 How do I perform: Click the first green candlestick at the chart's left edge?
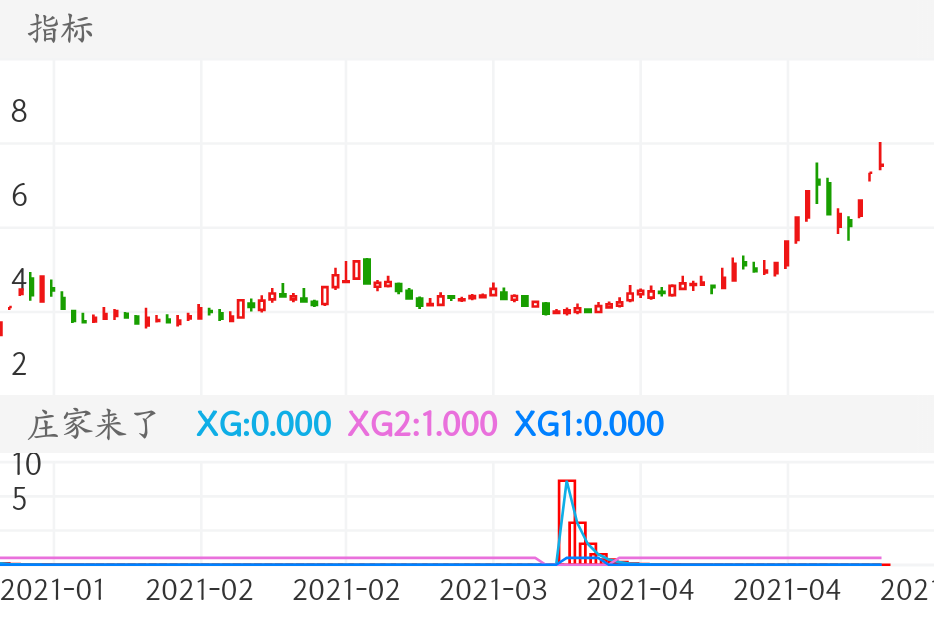click(x=31, y=286)
